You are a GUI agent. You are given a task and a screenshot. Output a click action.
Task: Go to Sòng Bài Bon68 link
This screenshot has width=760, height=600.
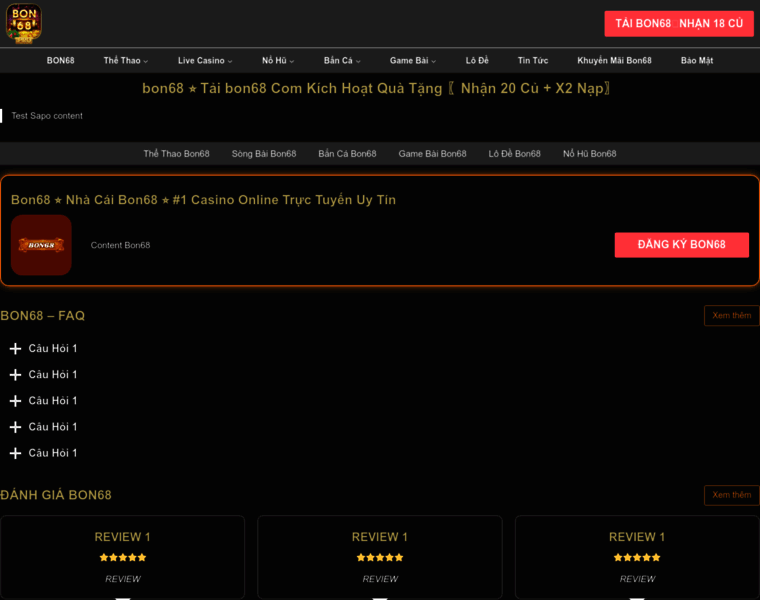tap(264, 154)
